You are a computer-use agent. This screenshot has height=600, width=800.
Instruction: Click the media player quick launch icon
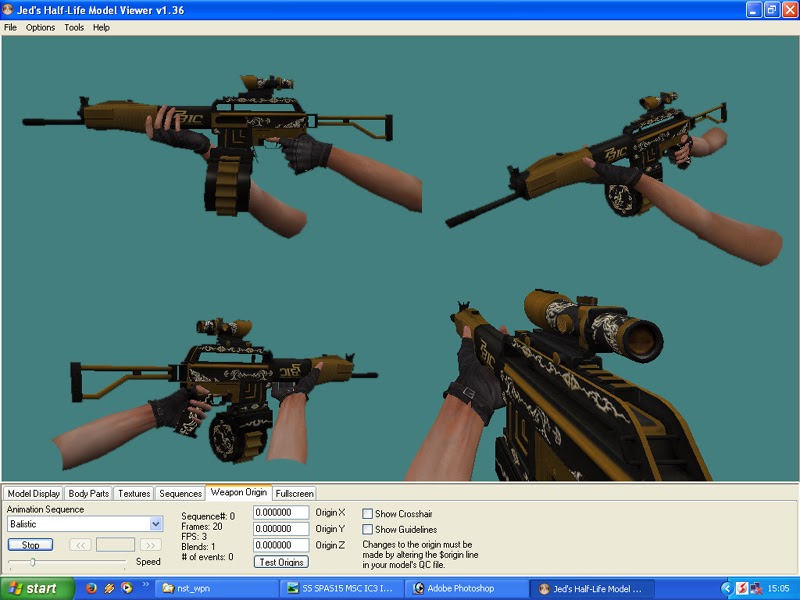pos(127,588)
